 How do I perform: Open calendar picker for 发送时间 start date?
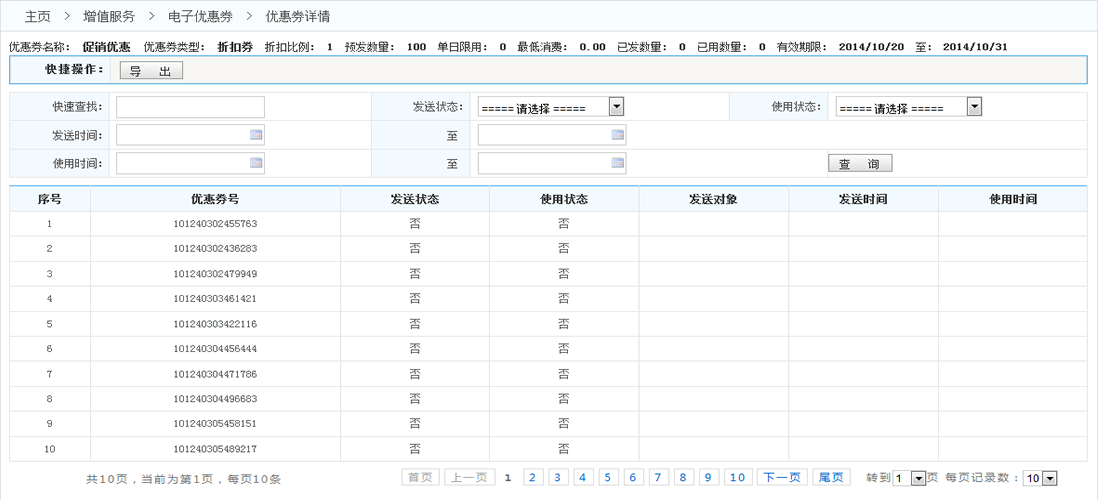[256, 135]
